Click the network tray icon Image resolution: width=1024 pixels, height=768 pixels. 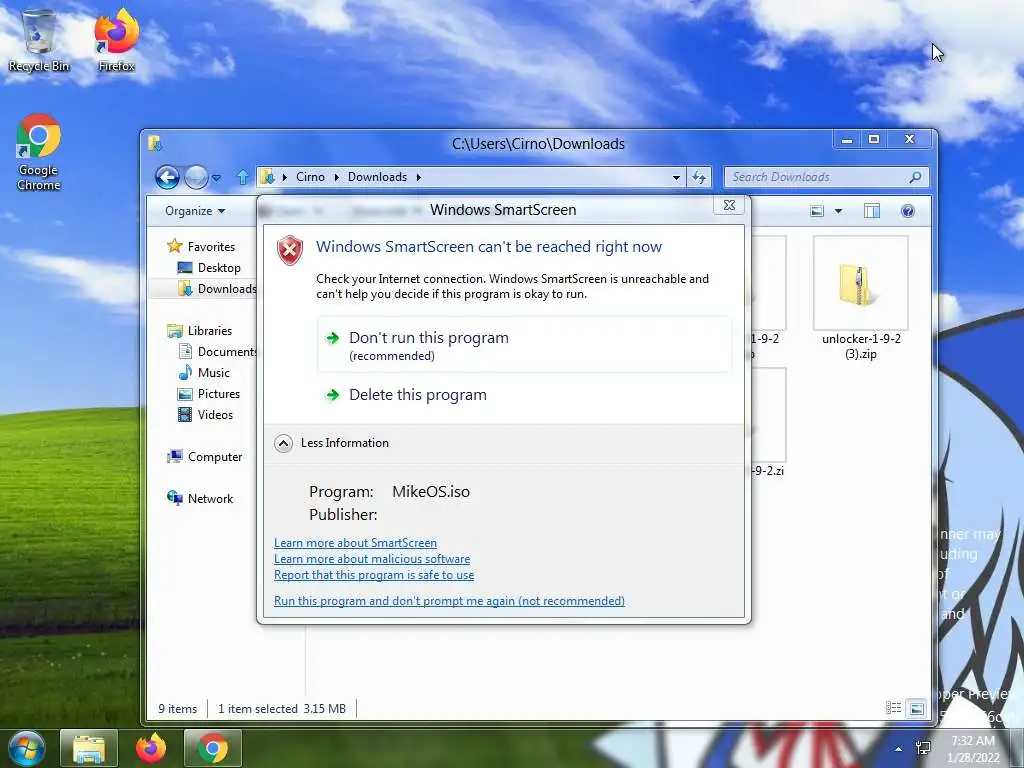pyautogui.click(x=923, y=749)
